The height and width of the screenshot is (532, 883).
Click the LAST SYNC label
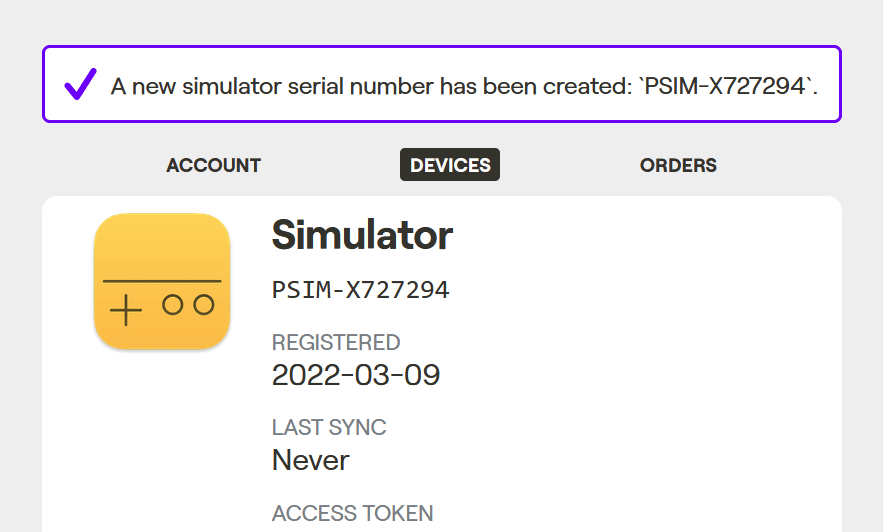coord(329,427)
